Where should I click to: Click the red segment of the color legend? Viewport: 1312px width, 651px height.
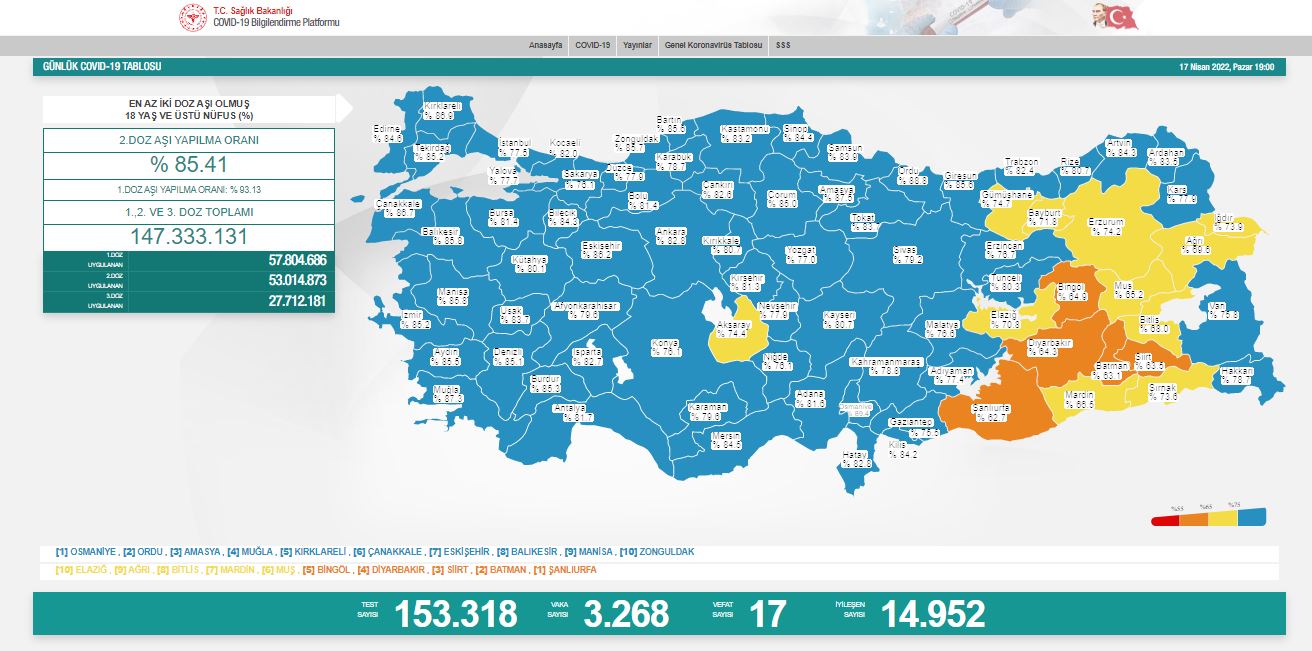pyautogui.click(x=1165, y=520)
